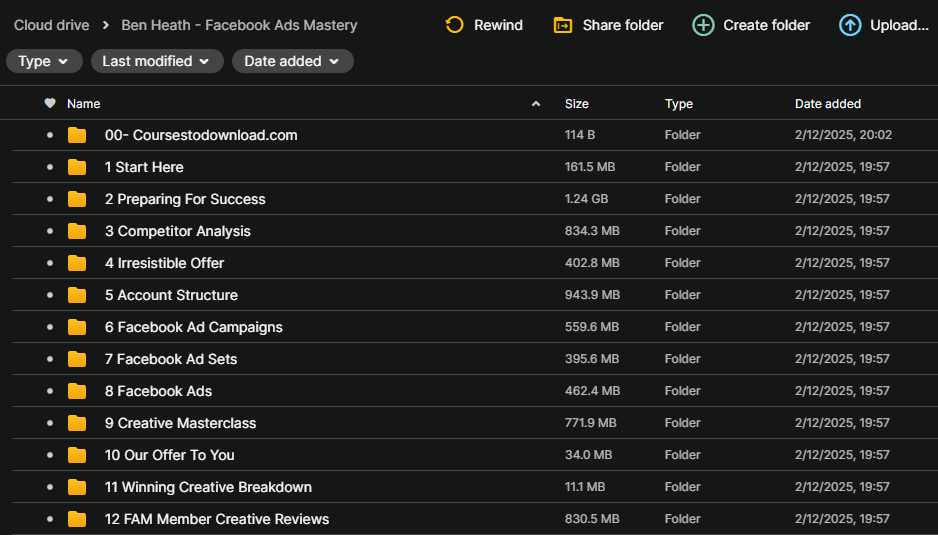
Task: Click the 2/12/2025, 20:02 date cell
Action: pyautogui.click(x=843, y=135)
